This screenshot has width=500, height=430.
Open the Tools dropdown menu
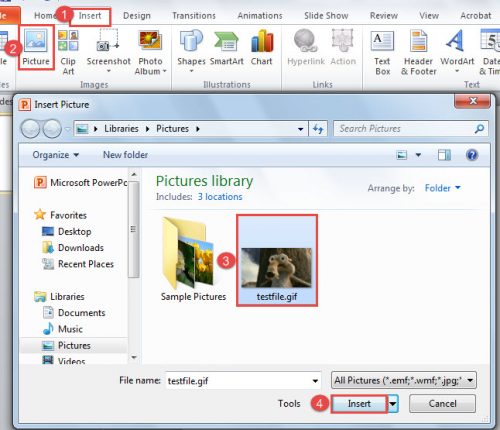pyautogui.click(x=289, y=404)
